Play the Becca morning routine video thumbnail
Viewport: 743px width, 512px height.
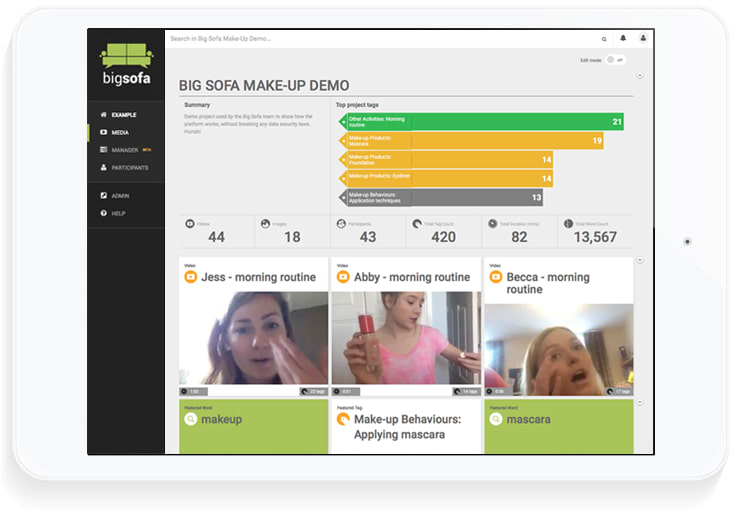559,350
